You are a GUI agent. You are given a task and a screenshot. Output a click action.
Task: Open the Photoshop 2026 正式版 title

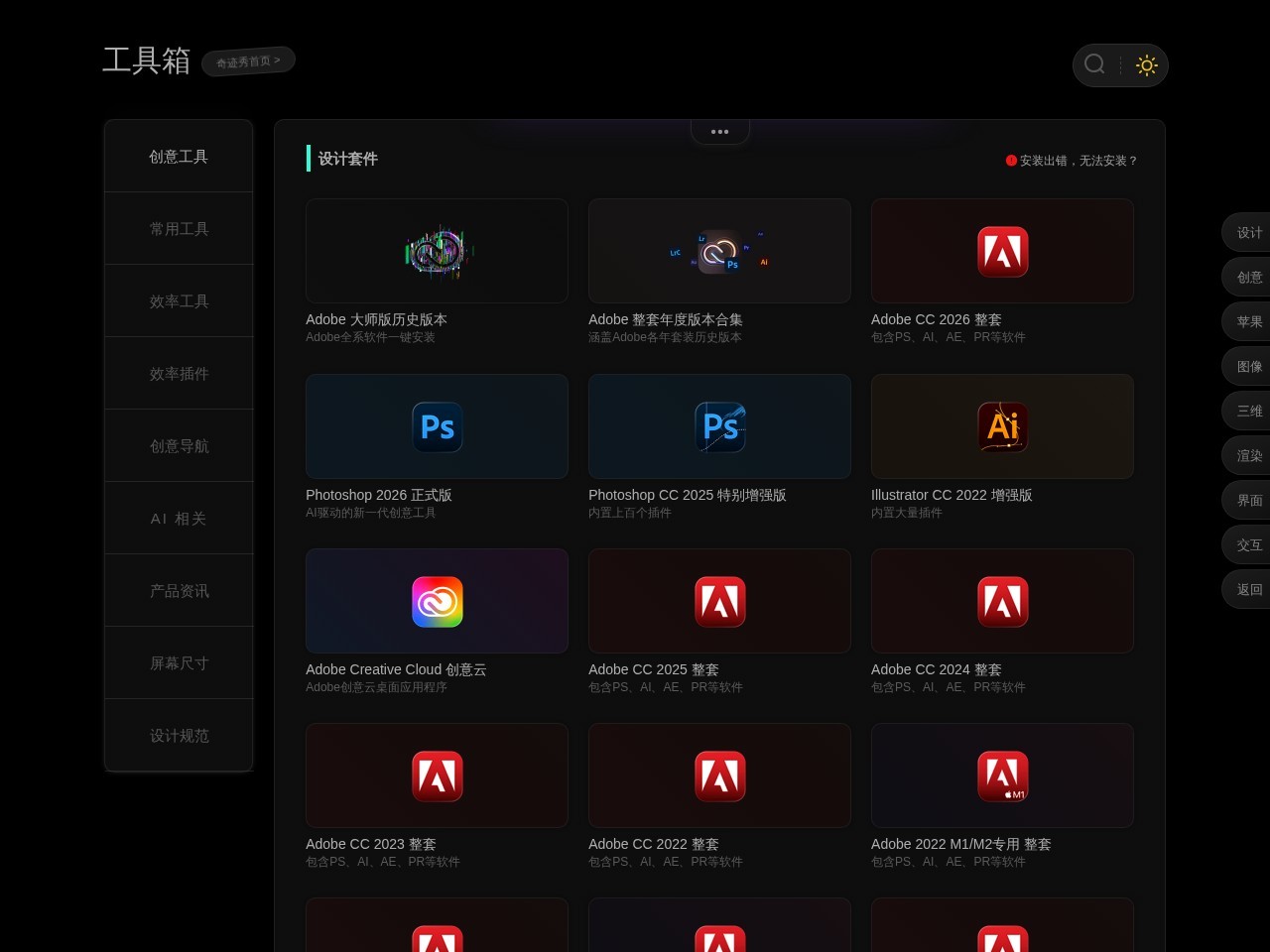(x=379, y=495)
